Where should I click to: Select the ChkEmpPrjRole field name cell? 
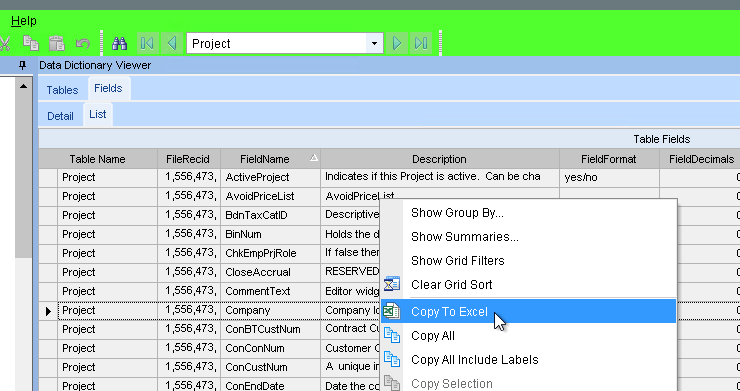click(270, 253)
